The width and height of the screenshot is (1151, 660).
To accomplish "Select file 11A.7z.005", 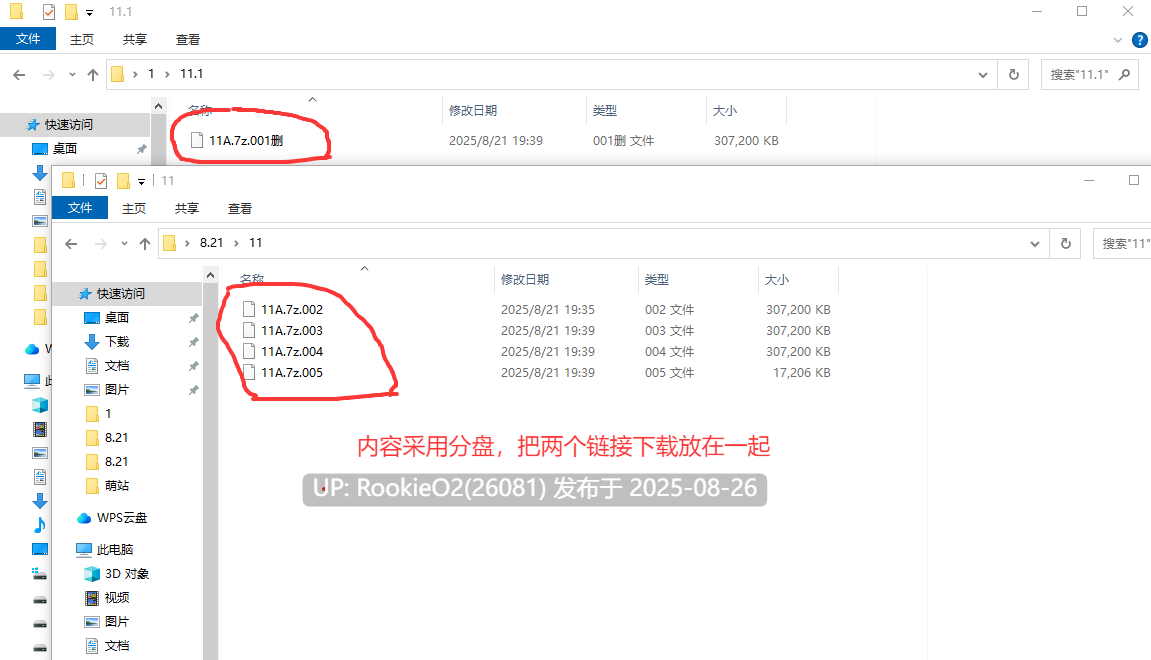I will pyautogui.click(x=292, y=372).
